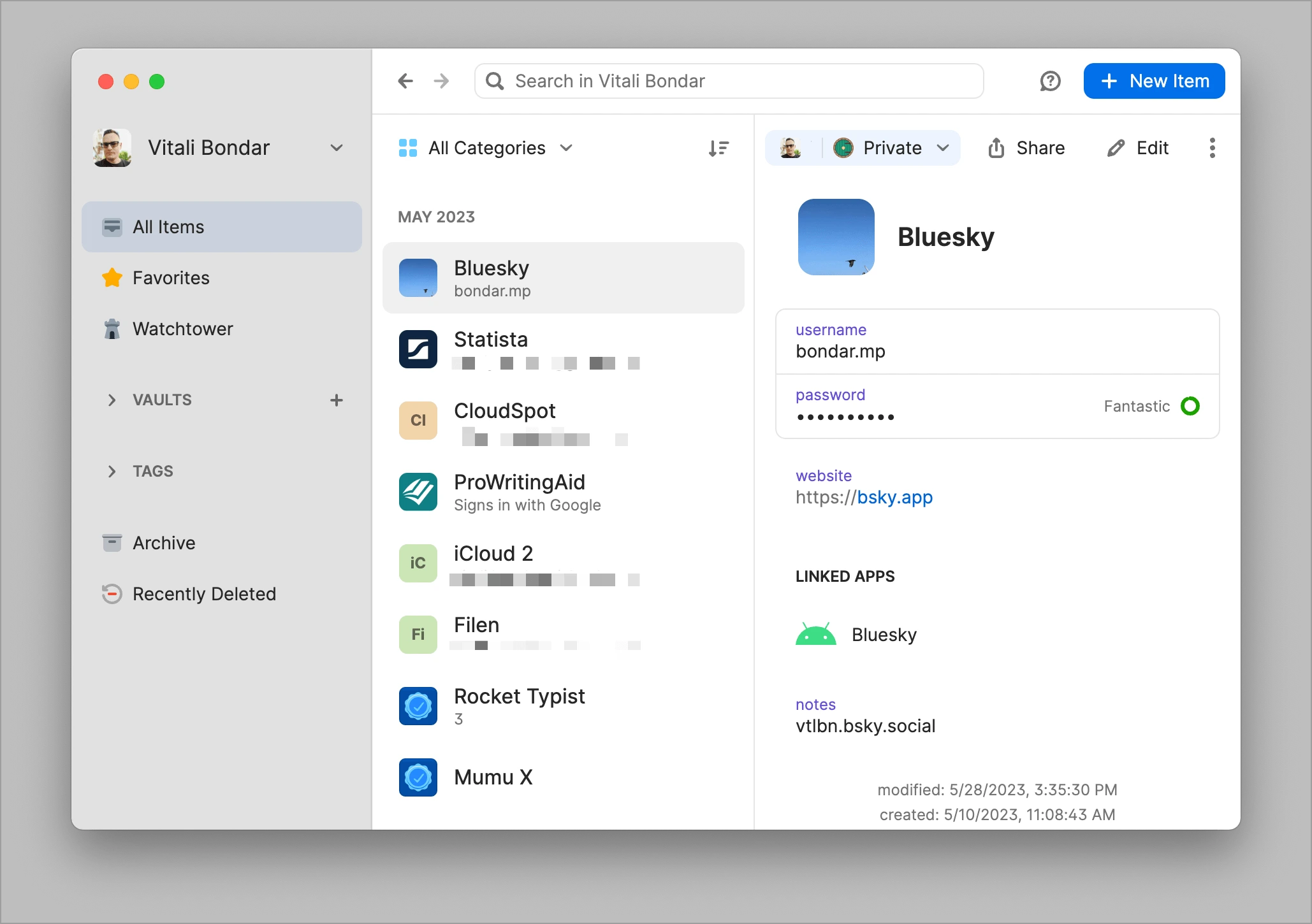The height and width of the screenshot is (924, 1312).
Task: Click the password dots field
Action: (998, 407)
